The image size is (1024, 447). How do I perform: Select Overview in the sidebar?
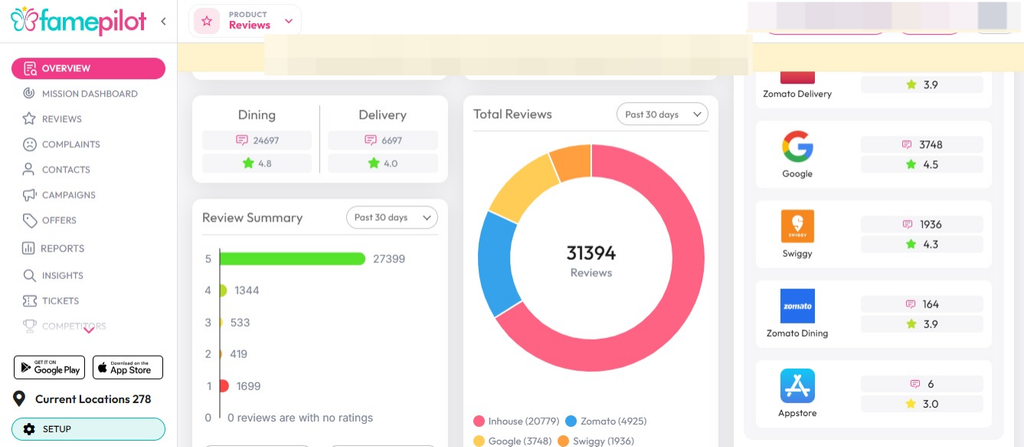coord(88,69)
